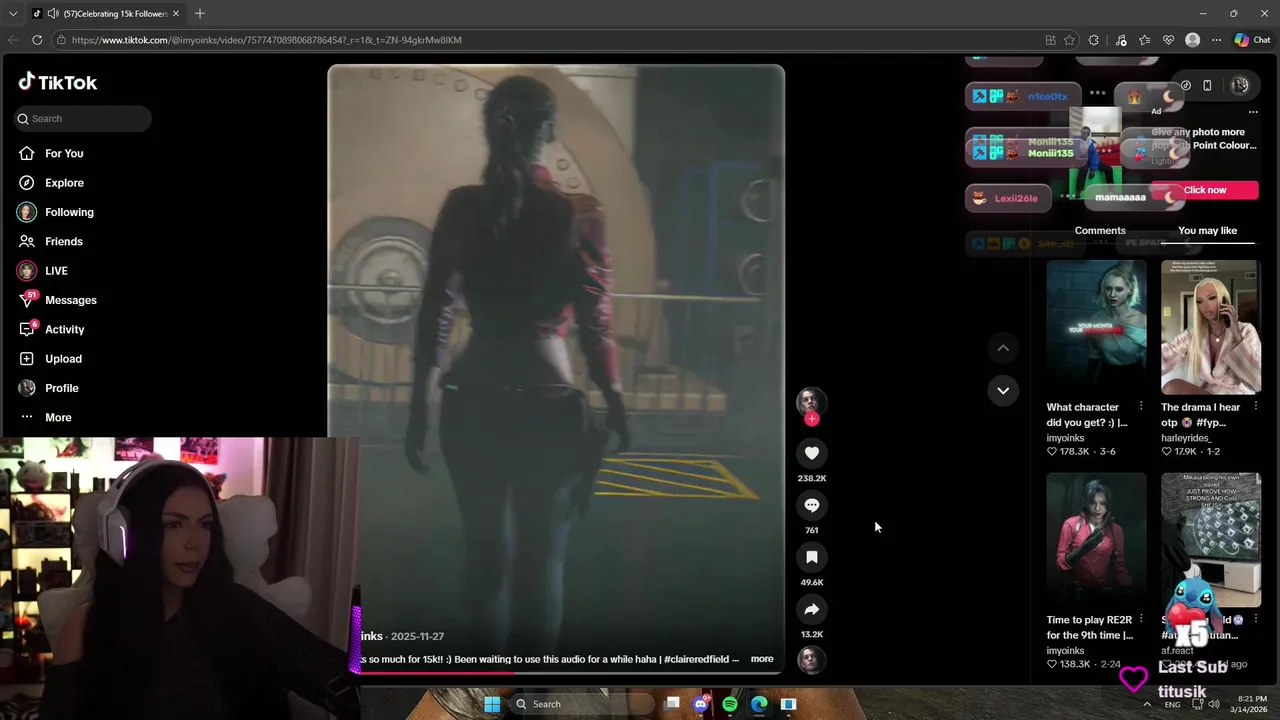Image resolution: width=1280 pixels, height=720 pixels.
Task: Refresh the page
Action: 37,40
